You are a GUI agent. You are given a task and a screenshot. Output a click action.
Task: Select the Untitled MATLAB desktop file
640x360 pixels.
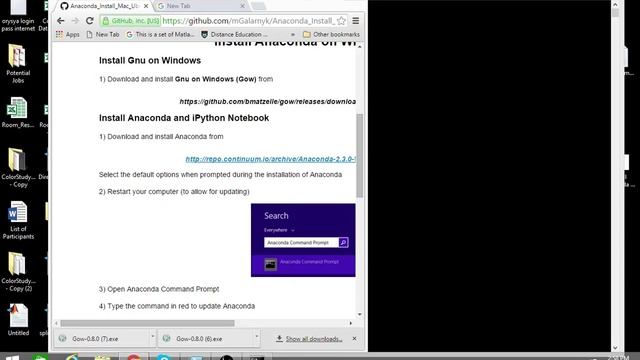tap(18, 320)
